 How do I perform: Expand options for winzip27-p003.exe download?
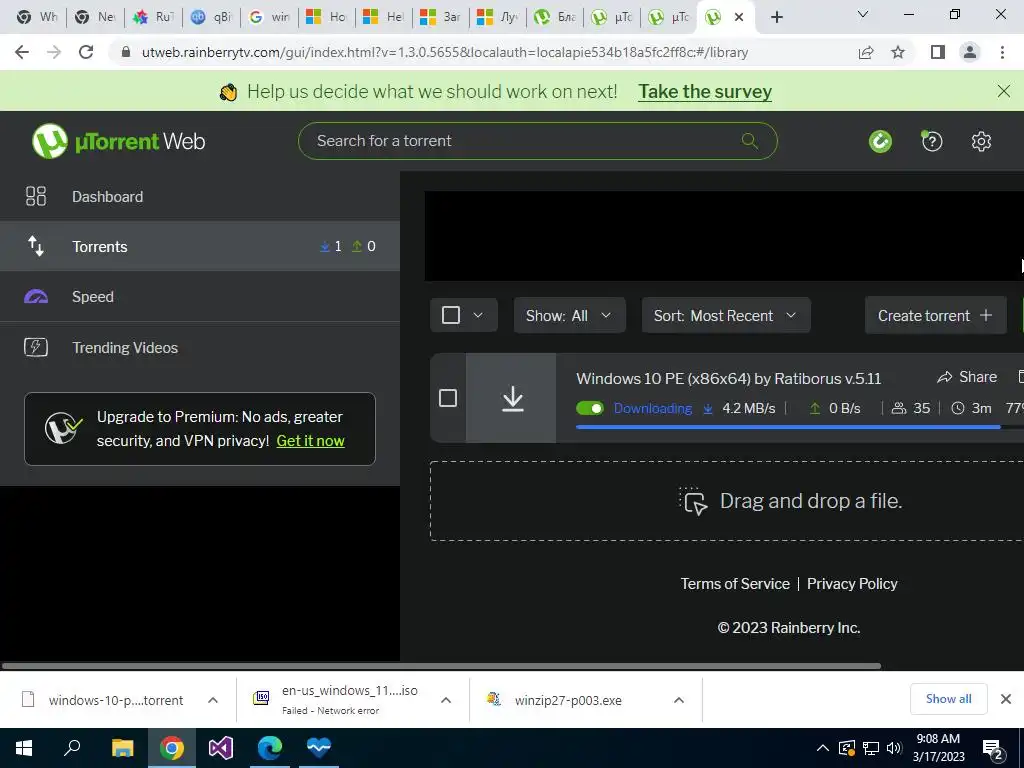coord(679,700)
